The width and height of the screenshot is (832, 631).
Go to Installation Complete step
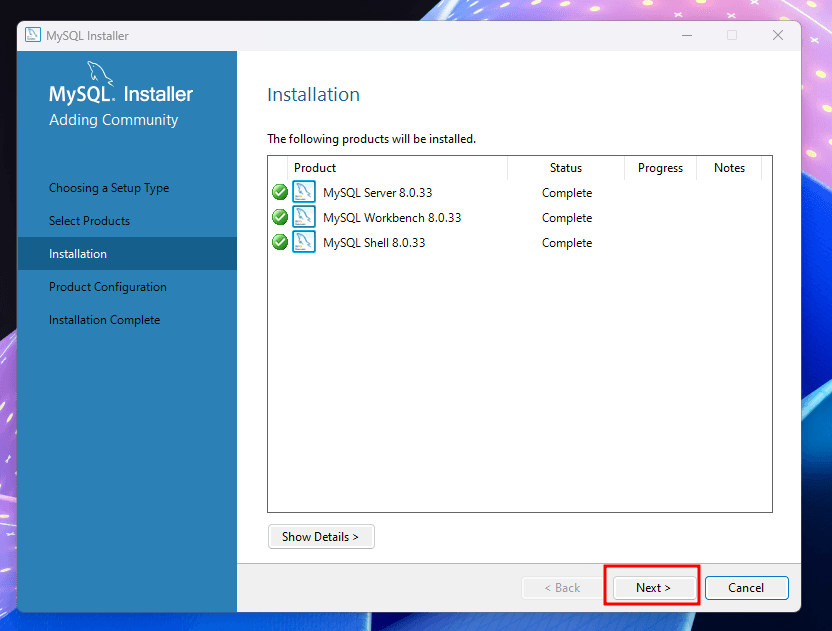[105, 320]
